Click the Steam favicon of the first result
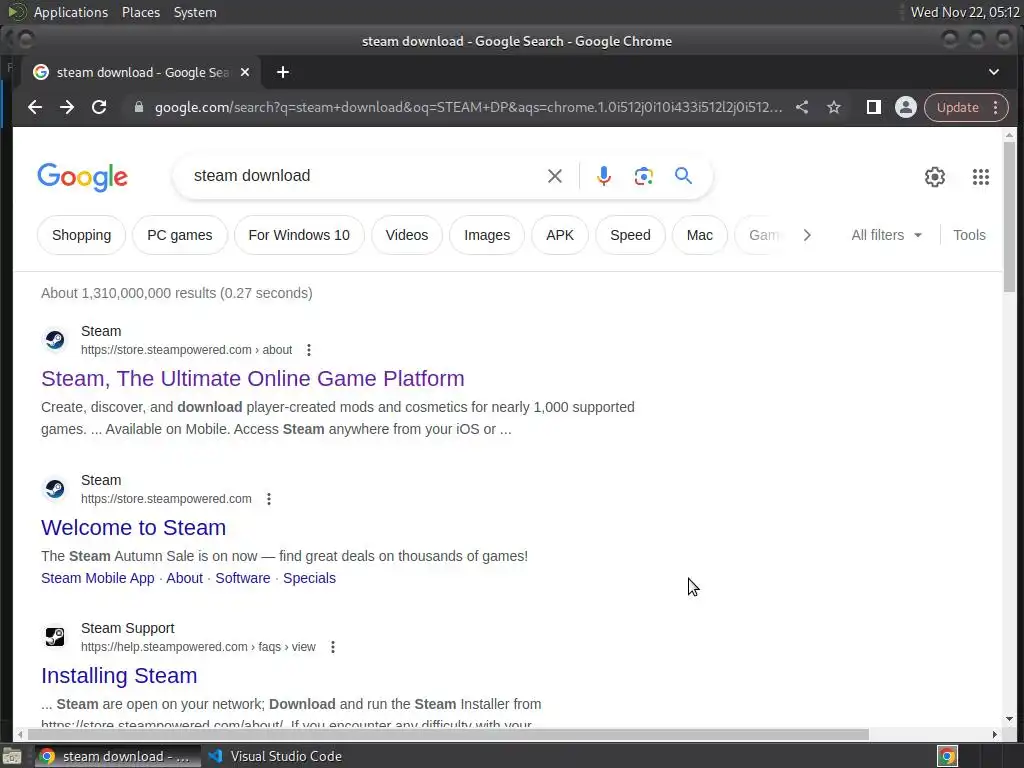This screenshot has width=1024, height=768. (55, 340)
